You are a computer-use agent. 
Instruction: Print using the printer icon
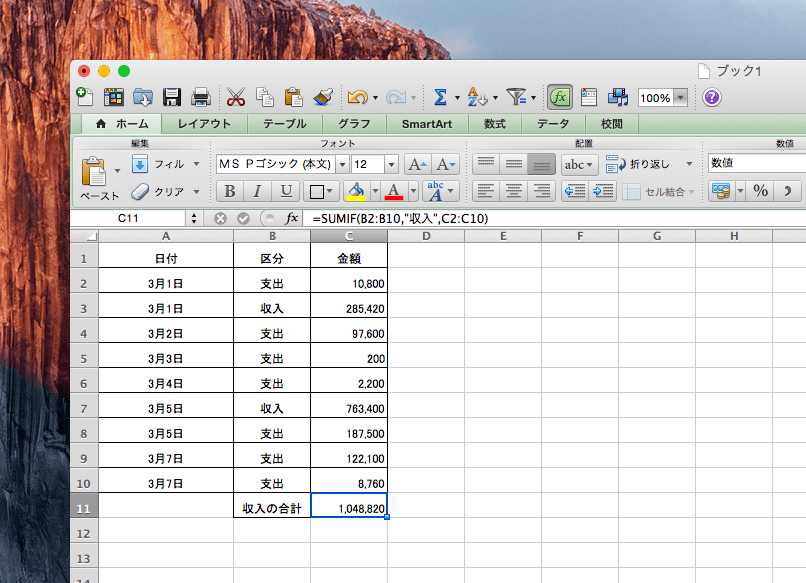pos(200,97)
